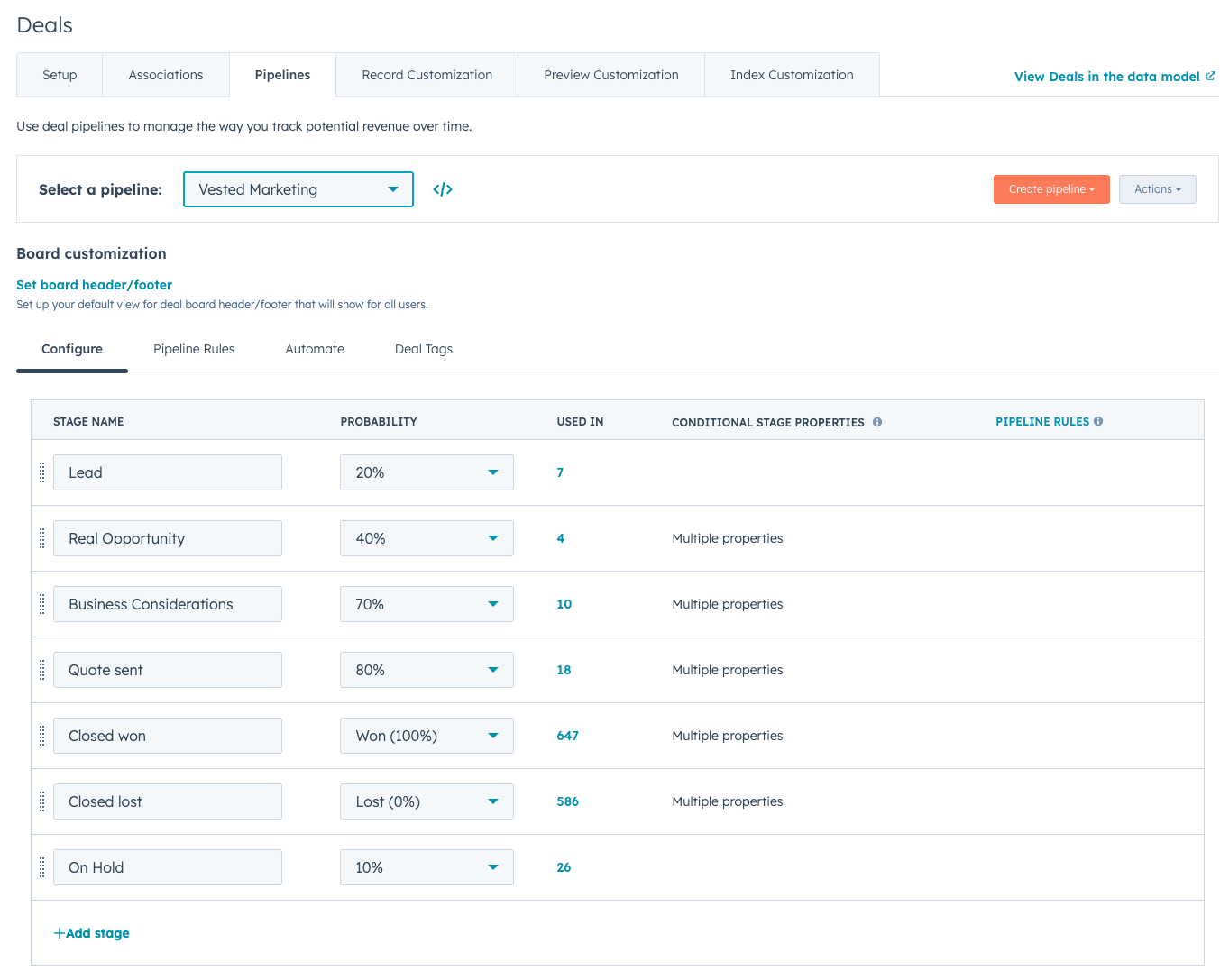This screenshot has width=1220, height=980.
Task: Click the Real Opportunity stage name field
Action: tap(168, 537)
